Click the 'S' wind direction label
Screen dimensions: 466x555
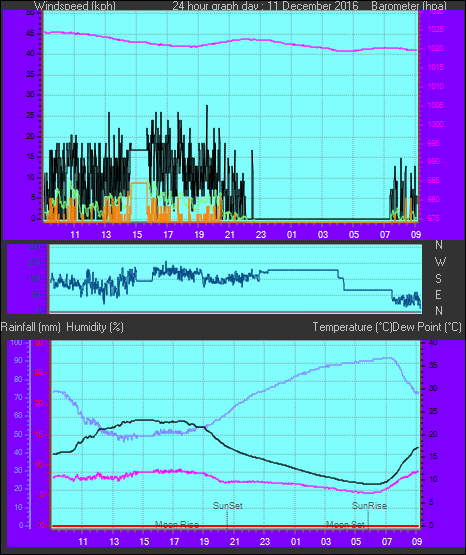pyautogui.click(x=438, y=279)
